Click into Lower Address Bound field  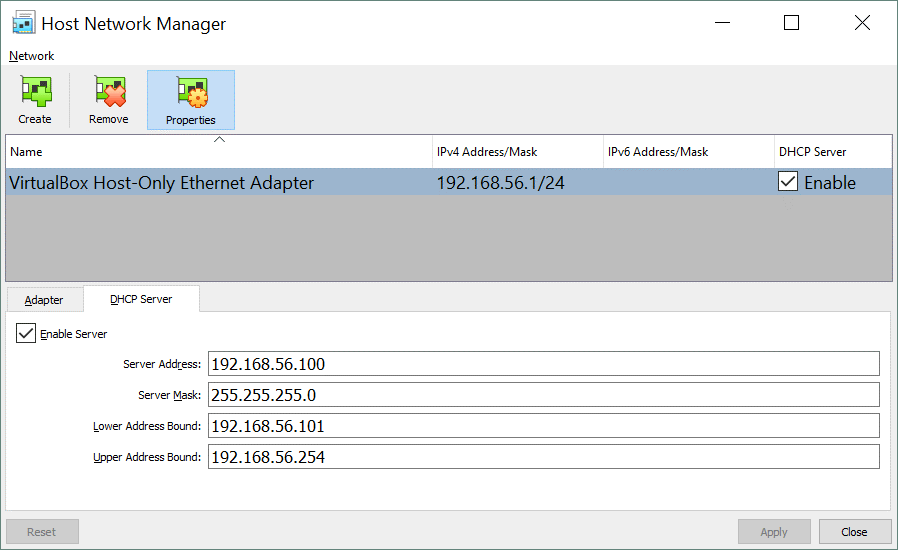click(x=543, y=426)
